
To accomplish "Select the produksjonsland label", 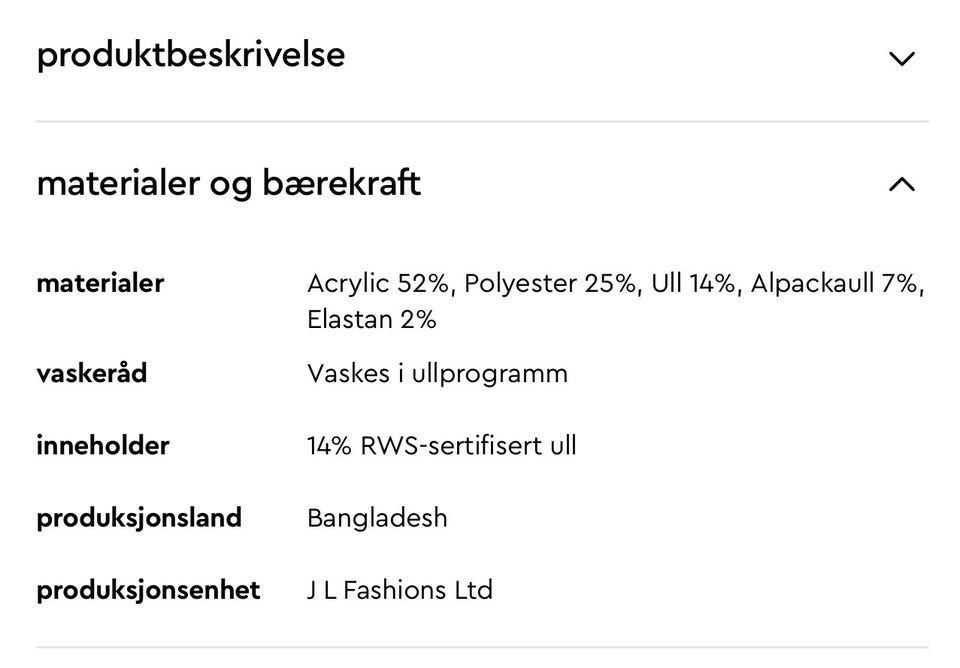I will tap(139, 518).
